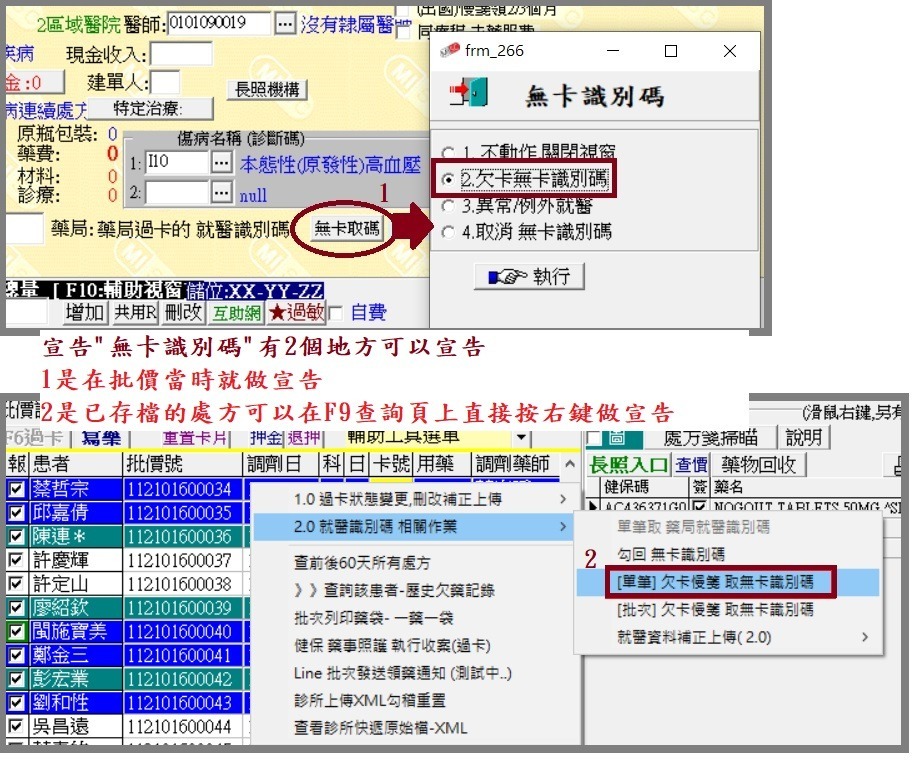The image size is (924, 774).
Task: Click the 增加 button
Action: [x=85, y=312]
